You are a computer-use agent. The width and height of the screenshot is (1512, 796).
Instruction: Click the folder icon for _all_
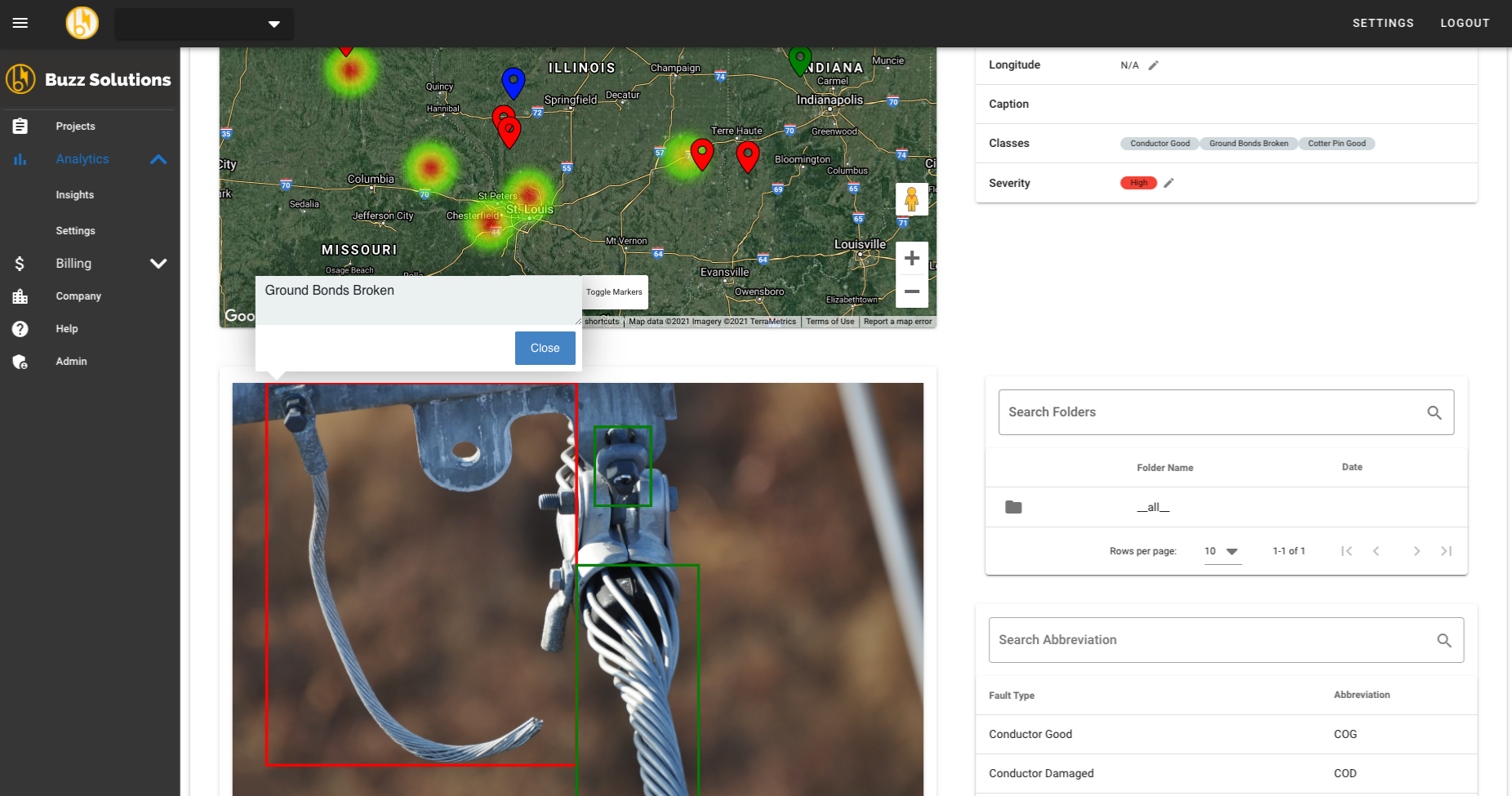click(x=1013, y=507)
